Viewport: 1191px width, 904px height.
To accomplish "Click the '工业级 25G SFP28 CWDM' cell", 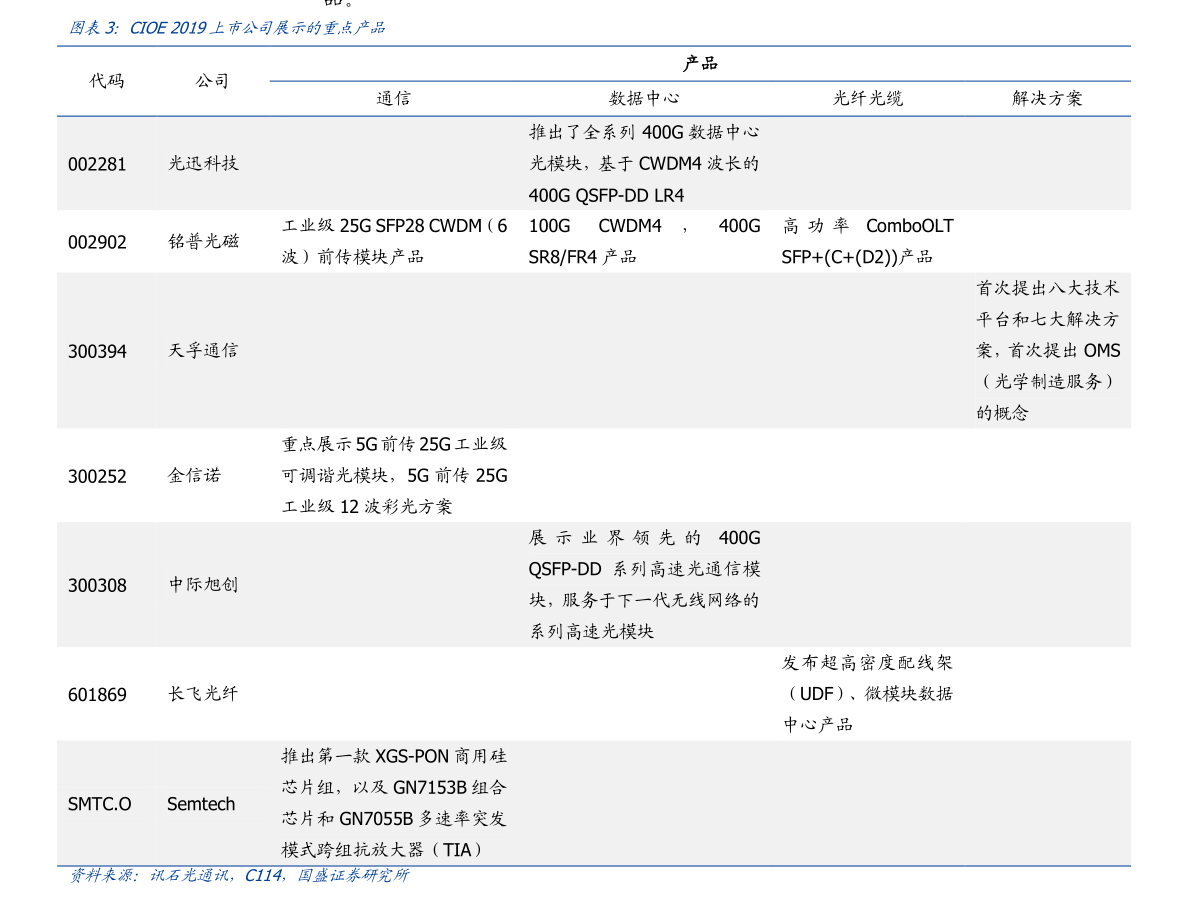I will point(394,242).
